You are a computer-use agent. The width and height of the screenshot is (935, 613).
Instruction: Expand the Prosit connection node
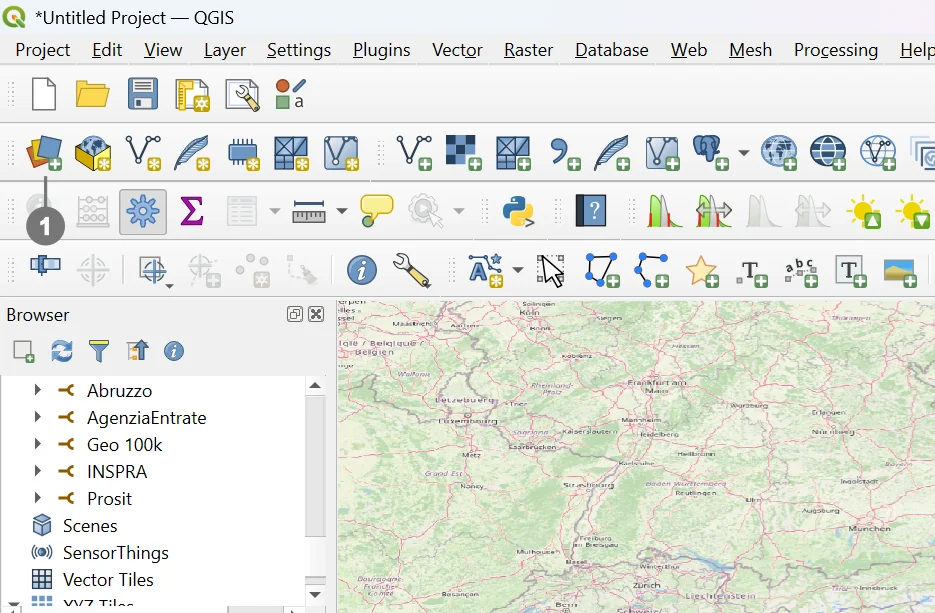(x=38, y=498)
